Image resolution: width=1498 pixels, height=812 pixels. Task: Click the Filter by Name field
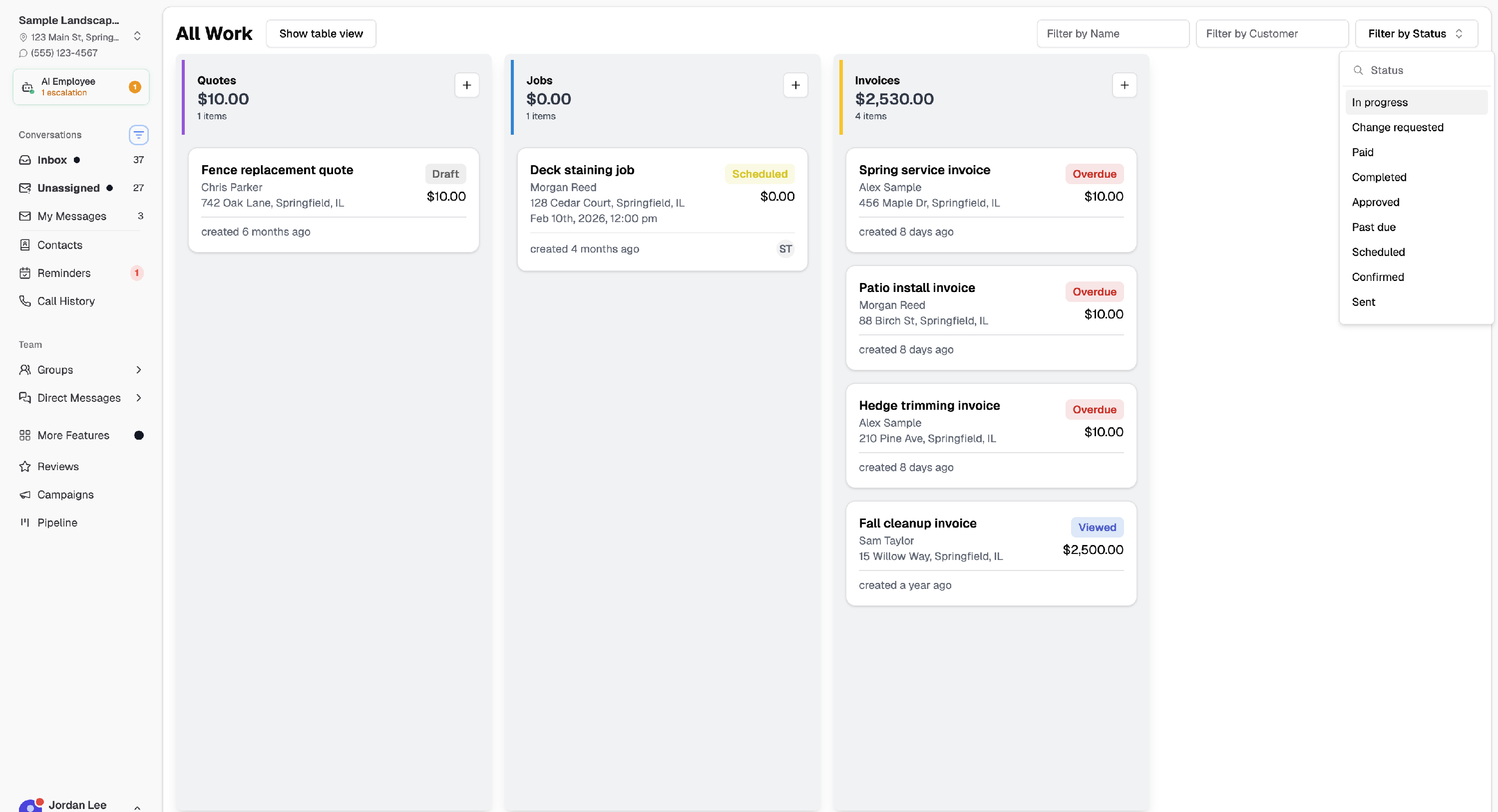pyautogui.click(x=1113, y=34)
